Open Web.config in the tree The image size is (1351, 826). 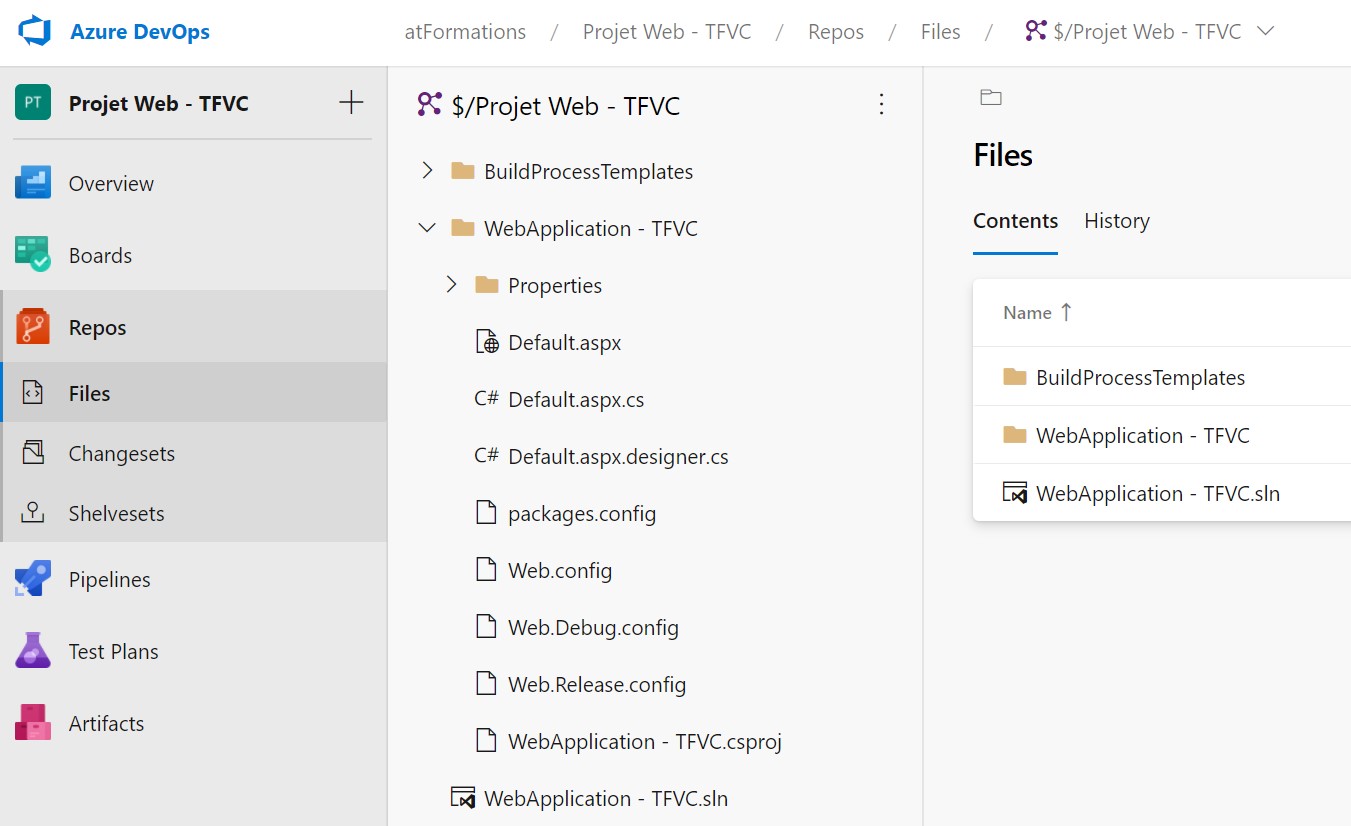coord(560,571)
